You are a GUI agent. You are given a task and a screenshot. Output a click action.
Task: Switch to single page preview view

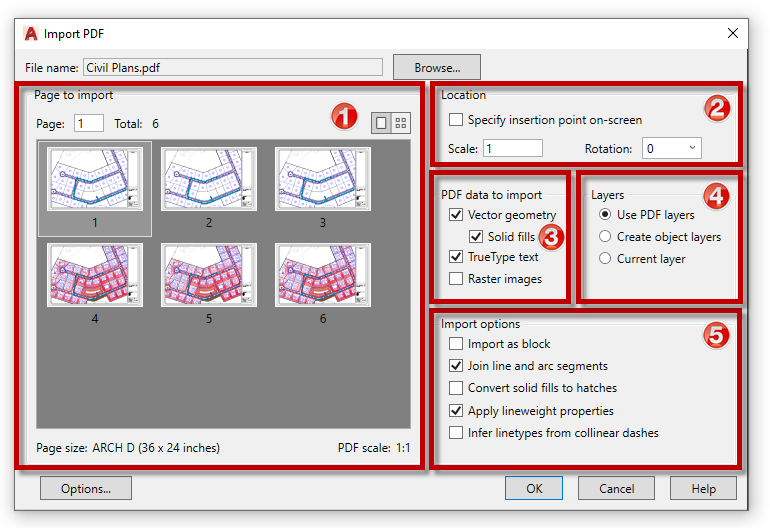coord(381,123)
